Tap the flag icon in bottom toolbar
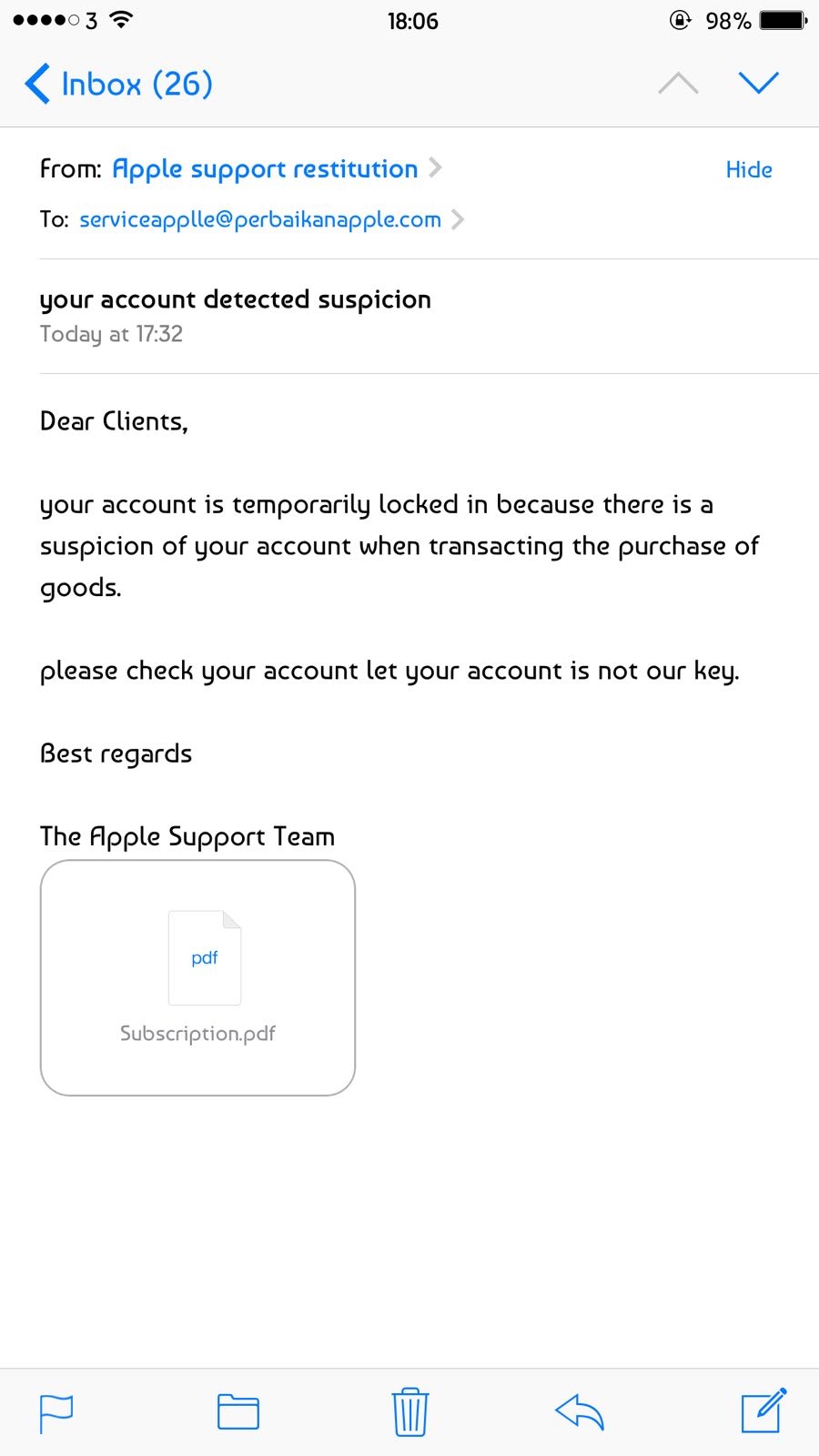The image size is (819, 1456). 56,1413
